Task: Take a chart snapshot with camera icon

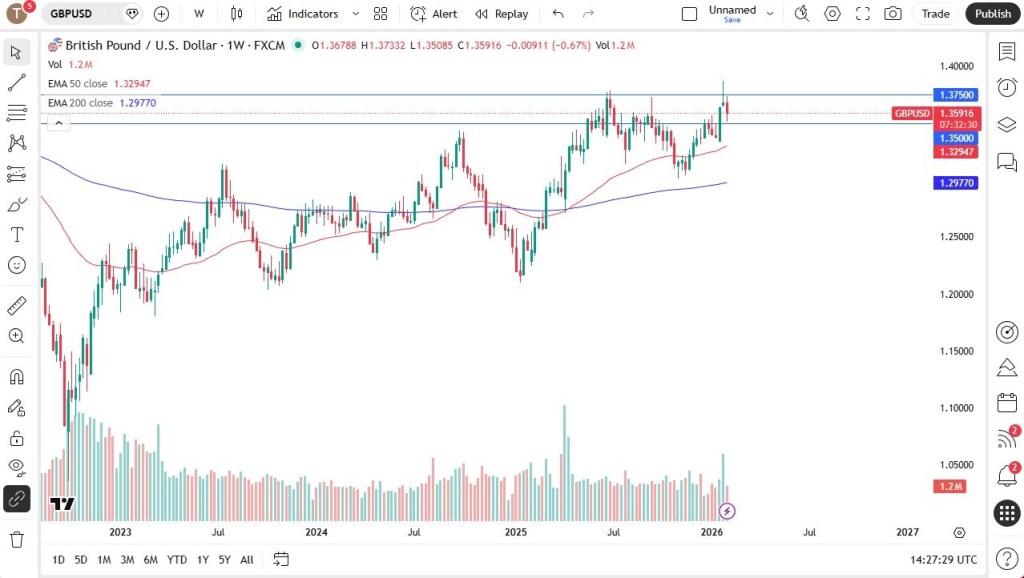Action: point(892,14)
